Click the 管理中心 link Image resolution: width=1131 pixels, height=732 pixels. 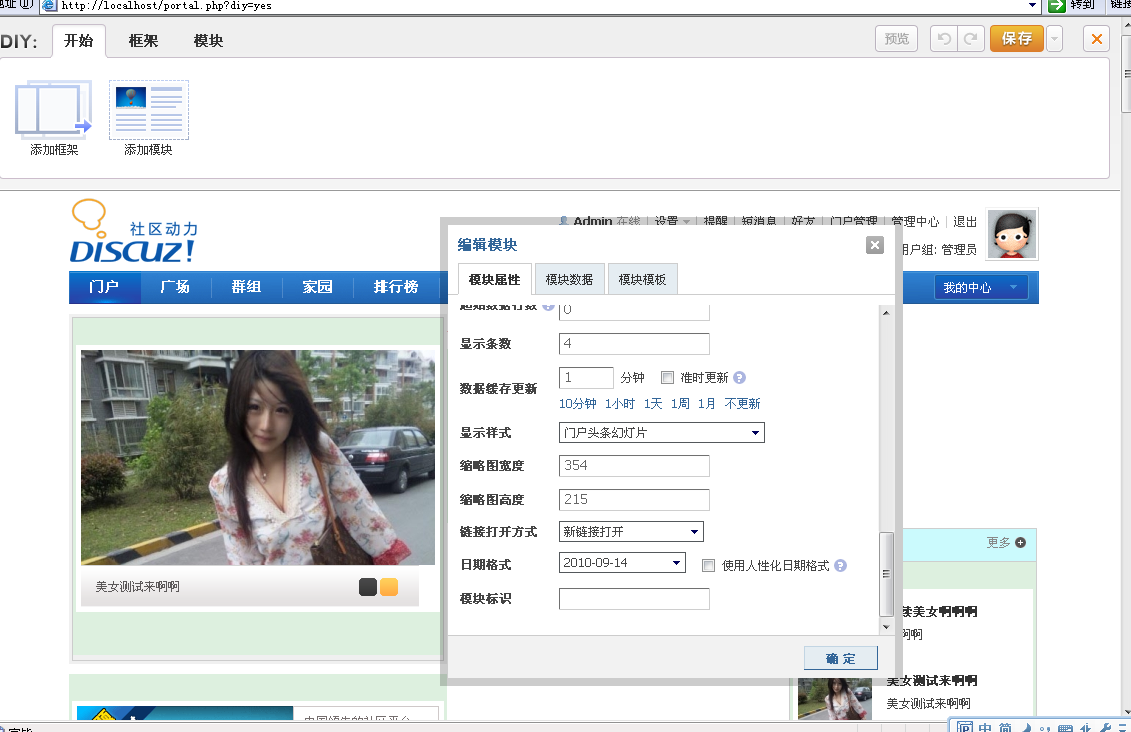pos(915,221)
